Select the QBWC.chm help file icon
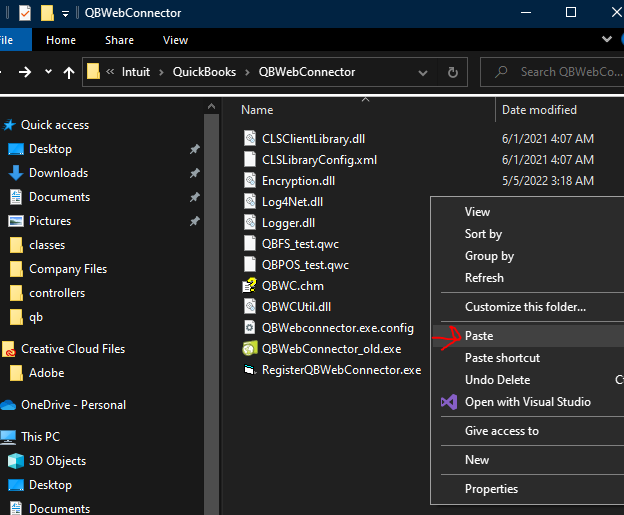624x515 pixels. click(x=250, y=285)
